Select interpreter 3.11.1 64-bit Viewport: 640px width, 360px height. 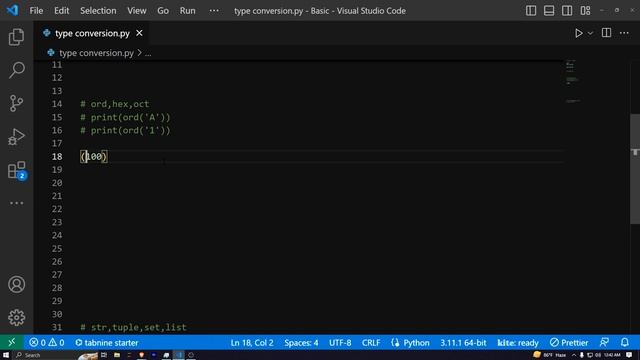(x=463, y=342)
